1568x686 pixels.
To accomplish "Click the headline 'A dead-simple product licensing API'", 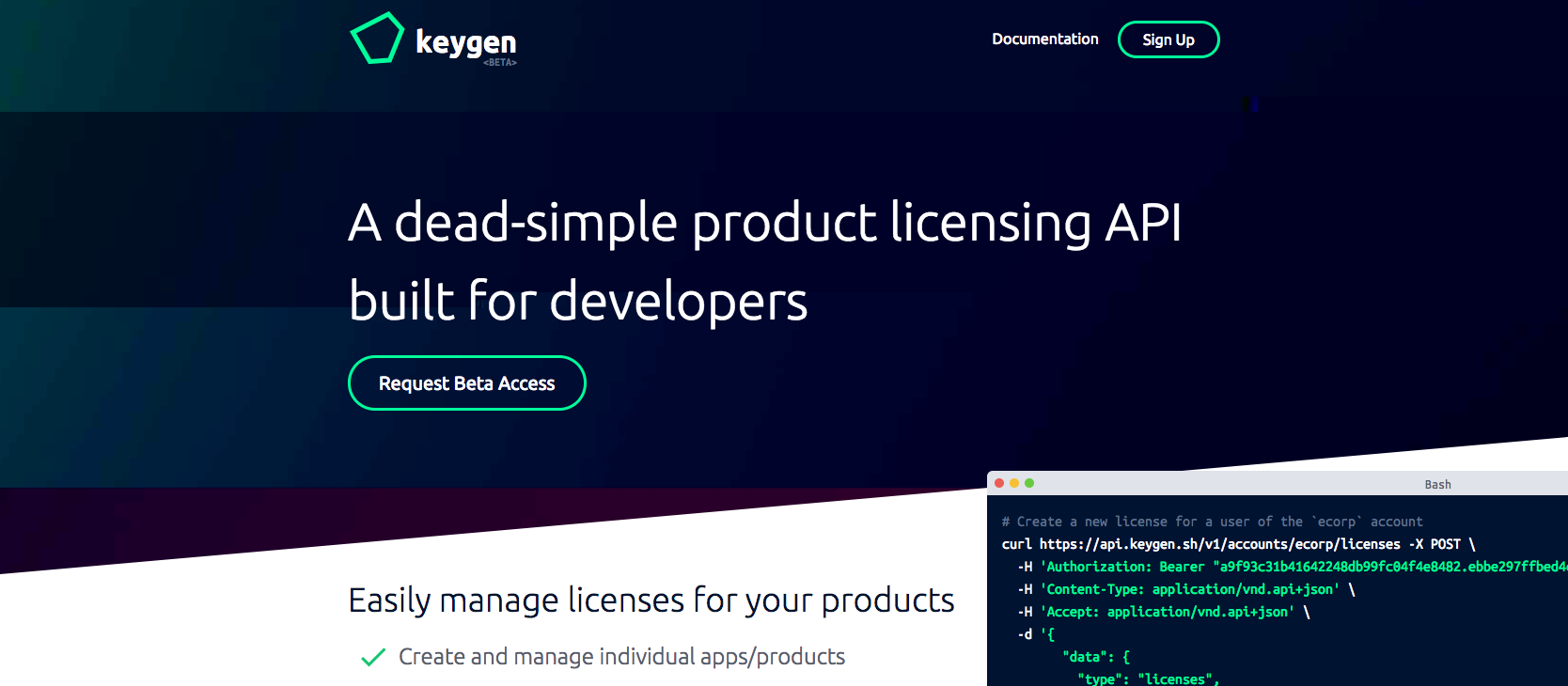I will pos(764,223).
